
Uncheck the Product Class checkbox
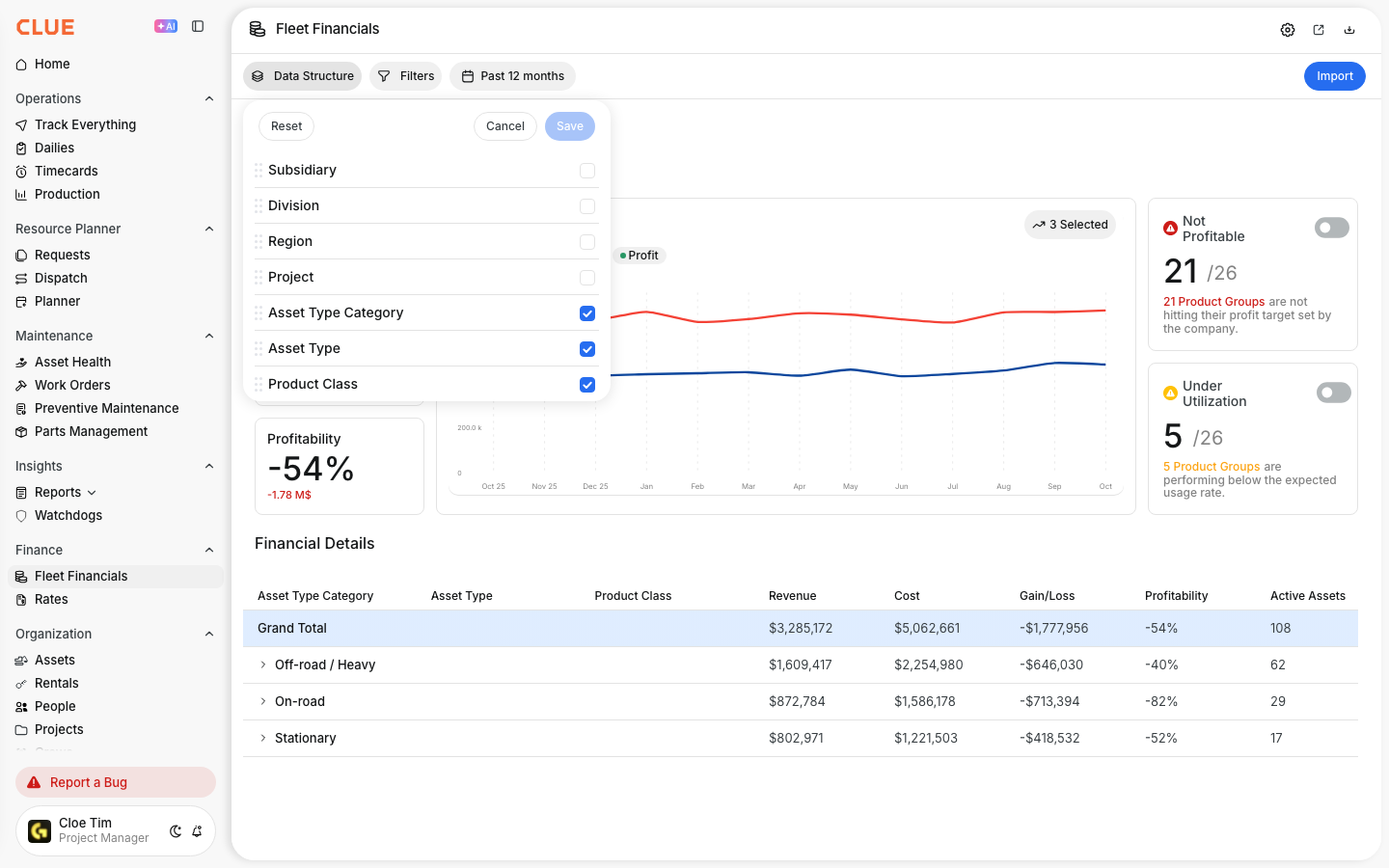587,385
